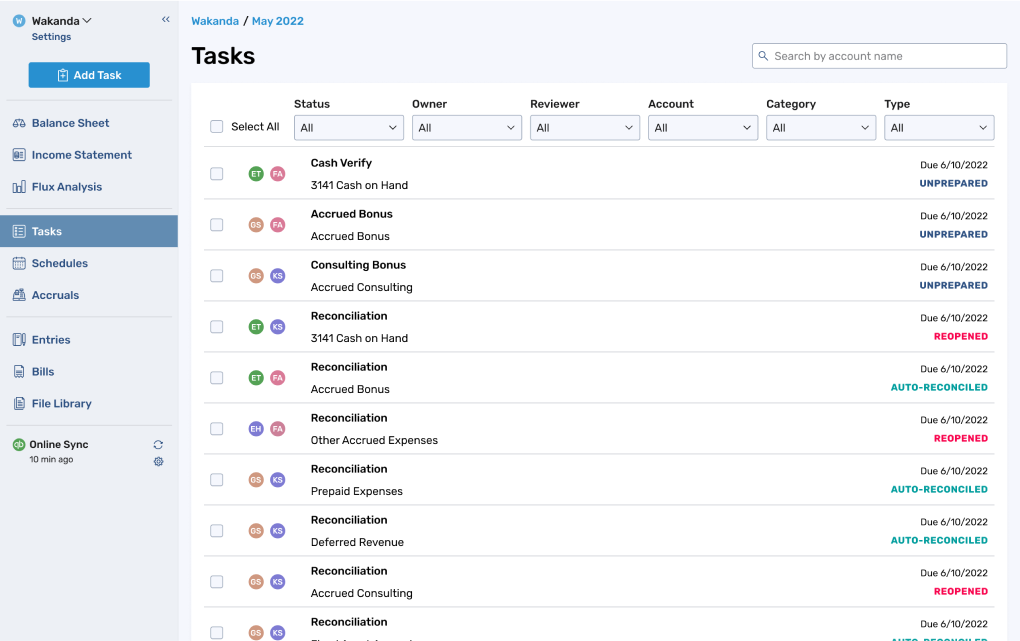Check the Cash Verify task checkbox
1020x641 pixels.
[216, 173]
